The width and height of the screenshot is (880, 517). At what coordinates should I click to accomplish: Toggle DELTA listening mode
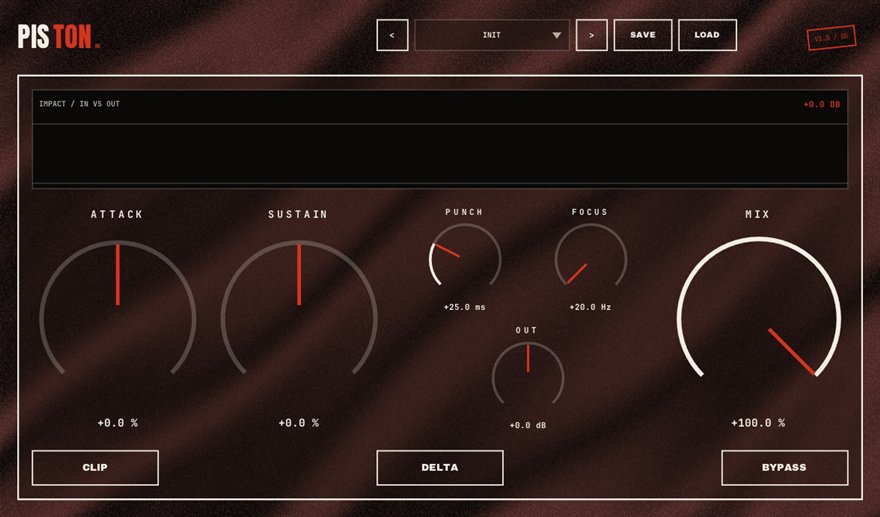(440, 468)
